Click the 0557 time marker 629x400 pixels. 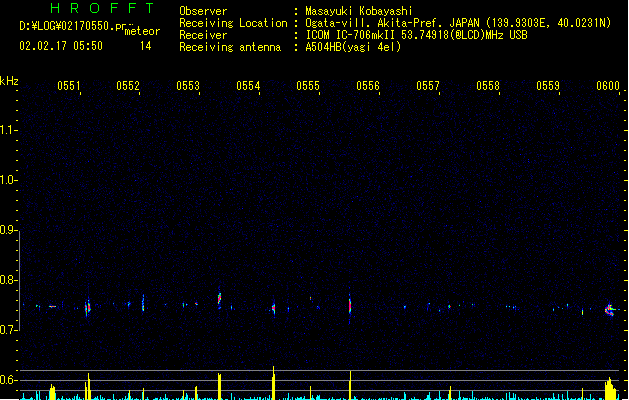click(x=428, y=86)
